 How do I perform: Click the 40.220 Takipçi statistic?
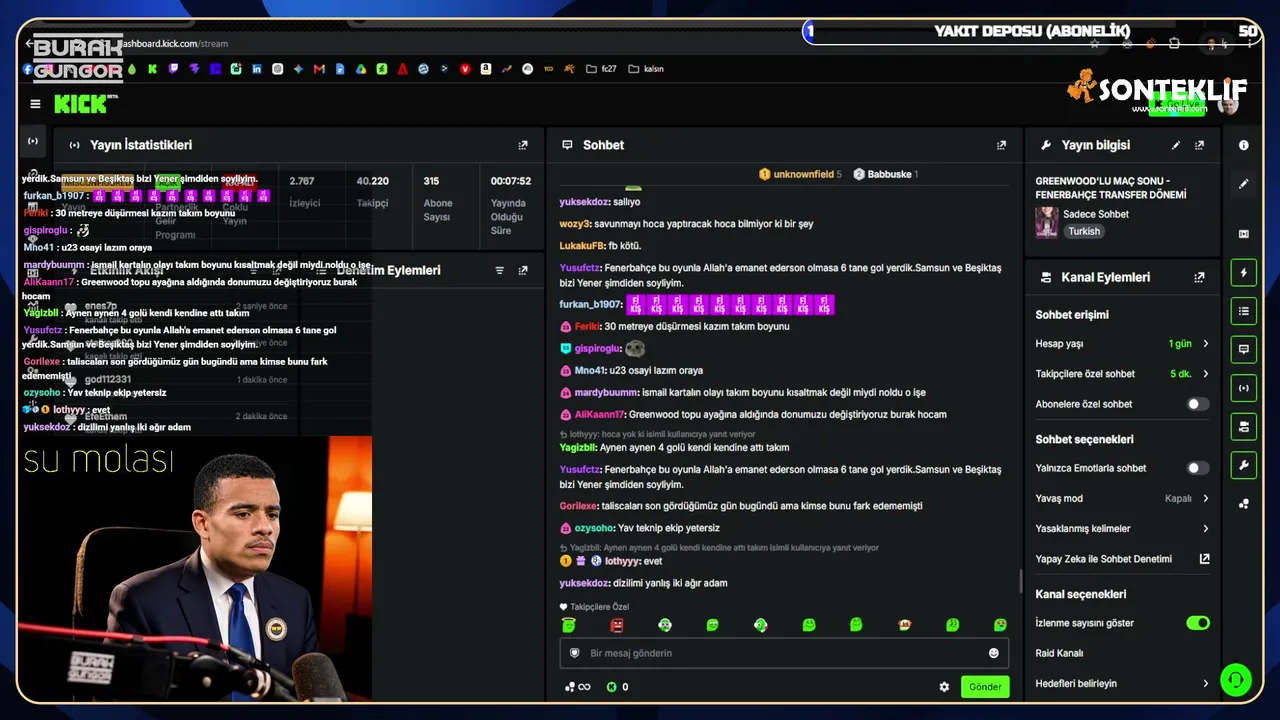372,191
